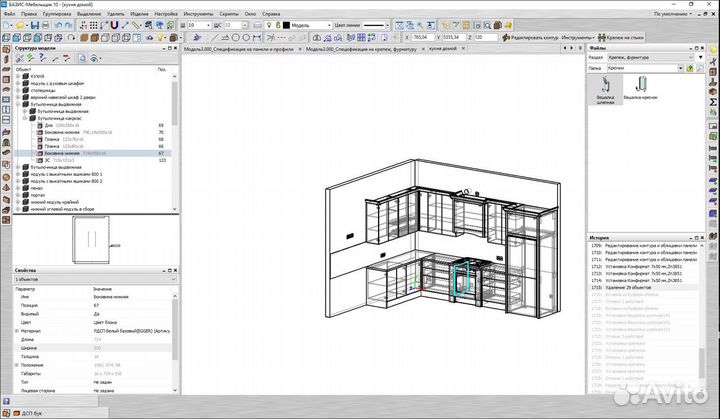
Task: Click the eye icon in Структура модели panel
Action: [92, 59]
